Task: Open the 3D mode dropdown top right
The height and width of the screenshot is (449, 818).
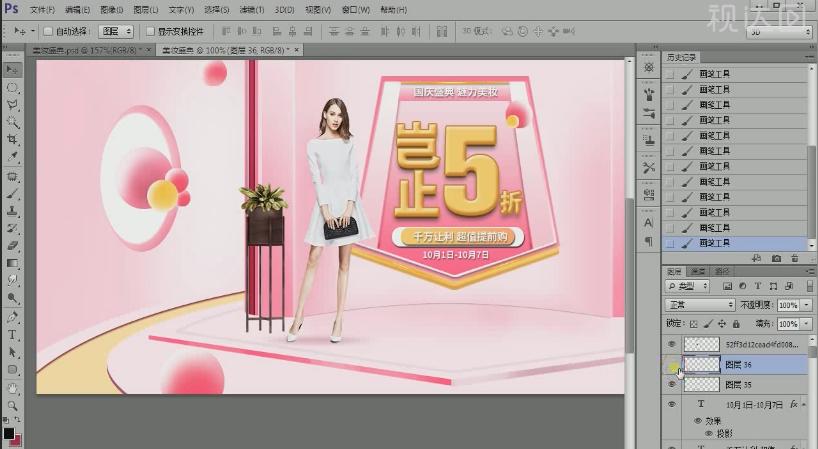Action: pos(779,32)
